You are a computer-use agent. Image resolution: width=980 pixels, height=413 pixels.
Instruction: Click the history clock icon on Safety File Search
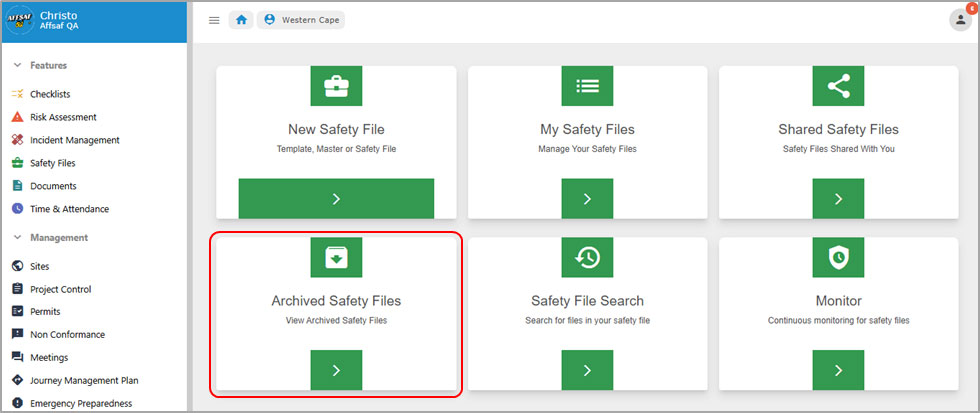click(x=588, y=257)
